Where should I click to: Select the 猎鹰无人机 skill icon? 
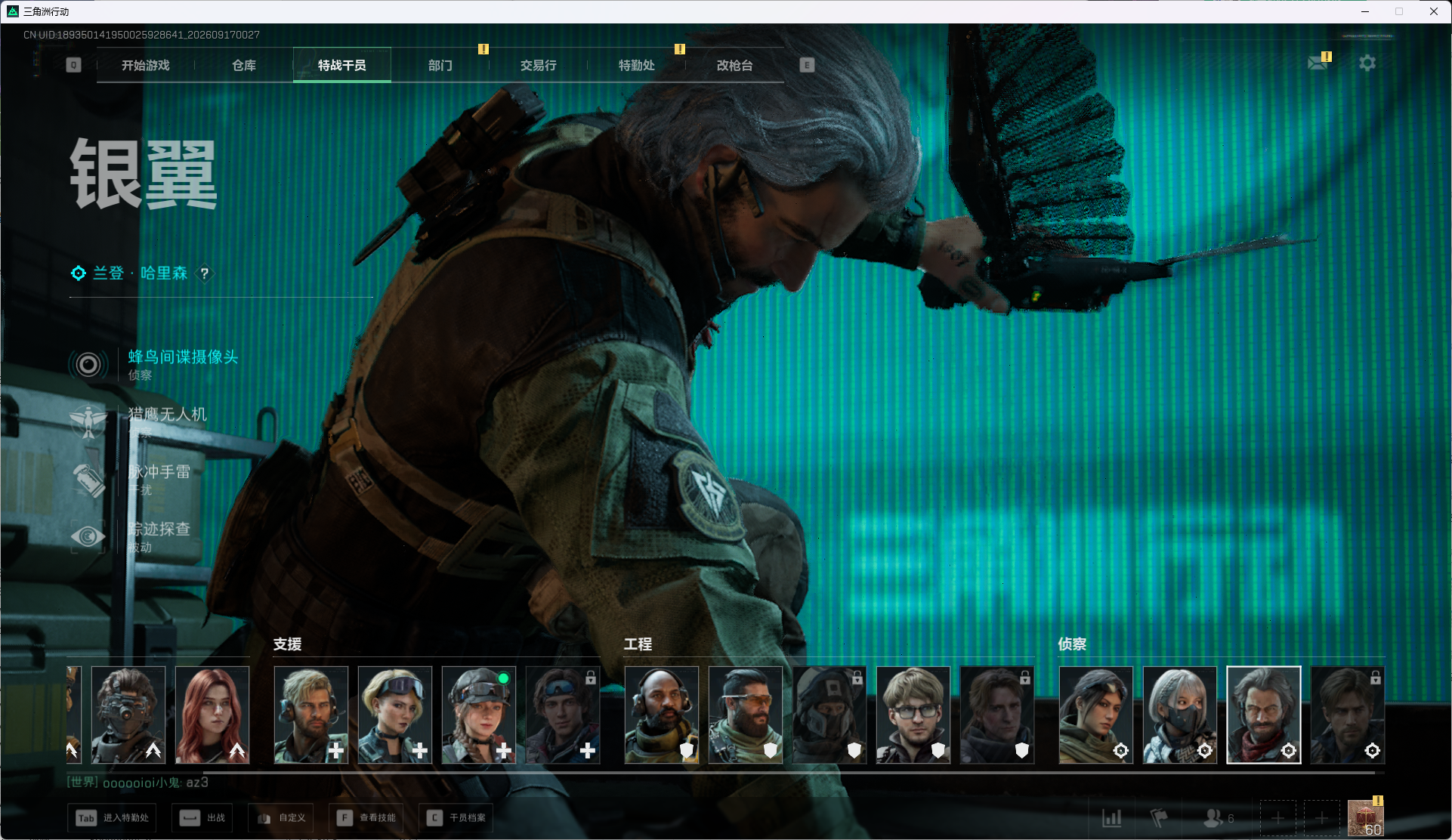coord(88,422)
